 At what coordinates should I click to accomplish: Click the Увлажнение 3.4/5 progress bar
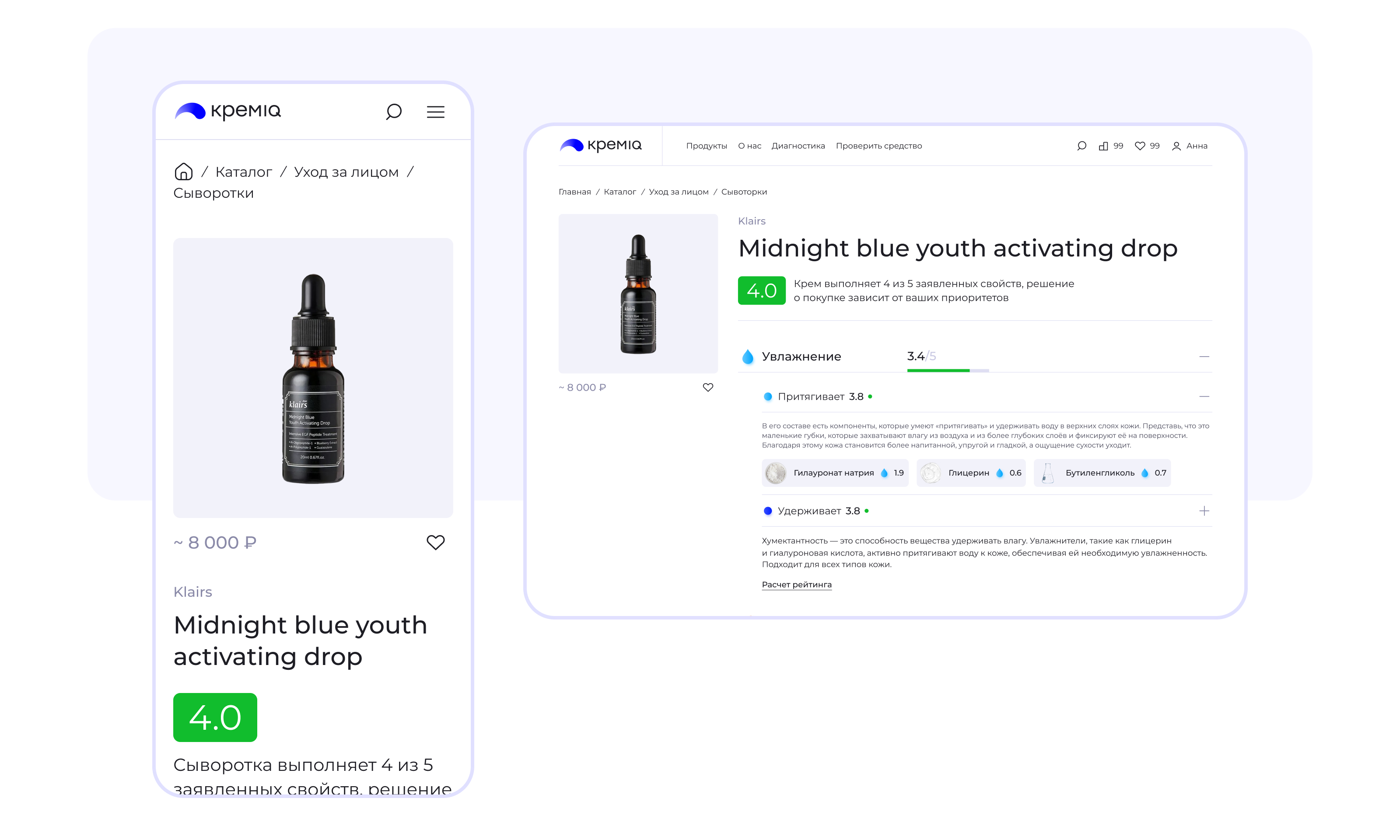pyautogui.click(x=948, y=370)
